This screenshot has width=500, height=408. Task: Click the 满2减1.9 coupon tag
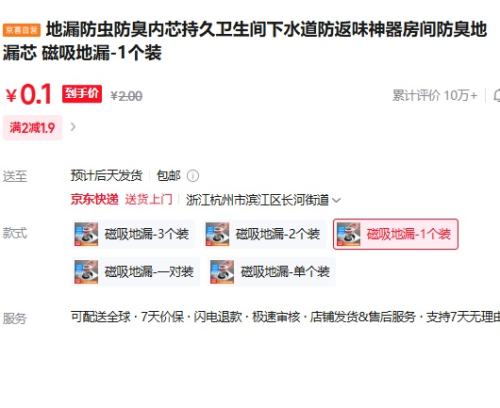point(32,128)
